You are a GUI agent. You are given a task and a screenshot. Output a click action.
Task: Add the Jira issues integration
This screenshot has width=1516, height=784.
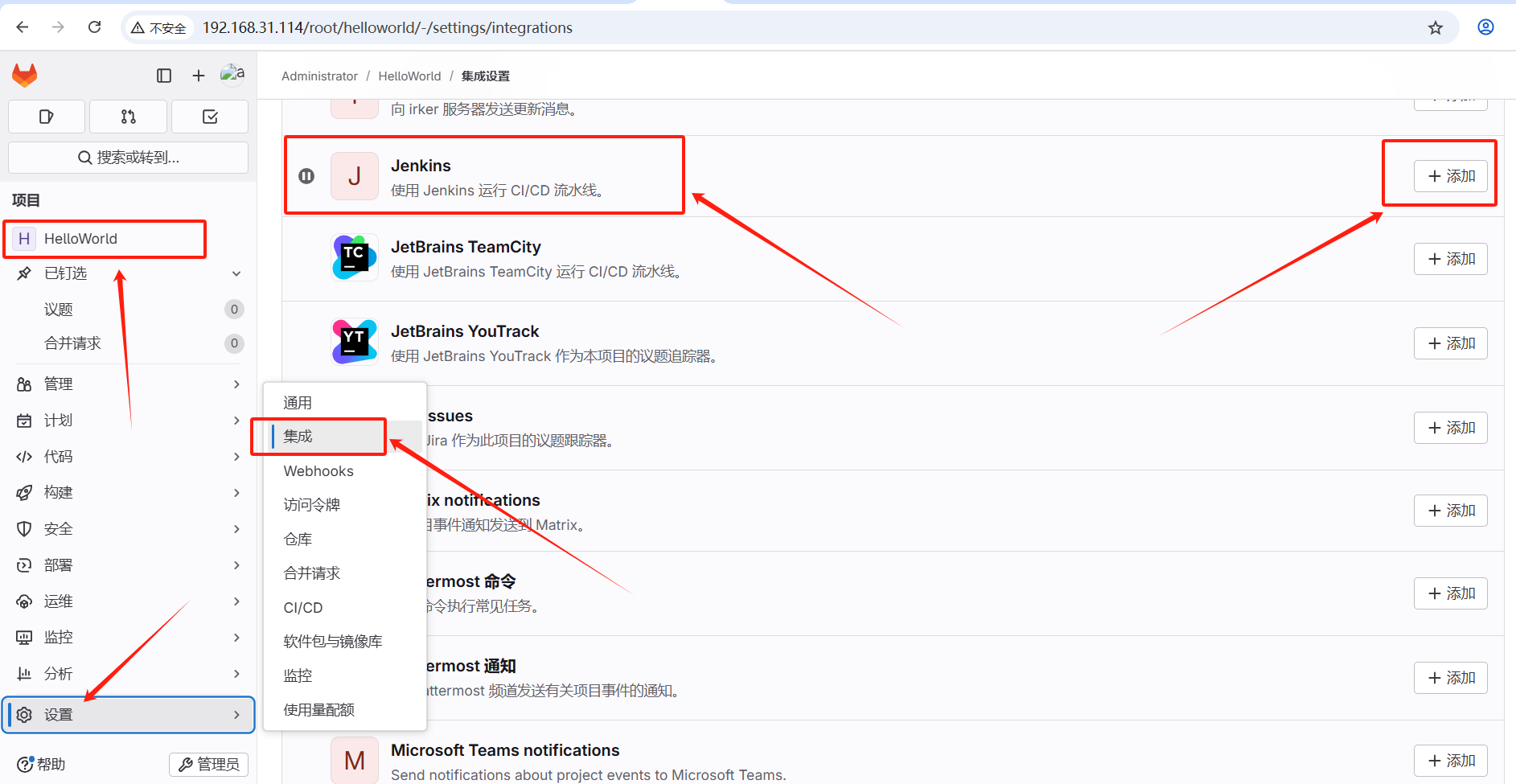[1451, 428]
